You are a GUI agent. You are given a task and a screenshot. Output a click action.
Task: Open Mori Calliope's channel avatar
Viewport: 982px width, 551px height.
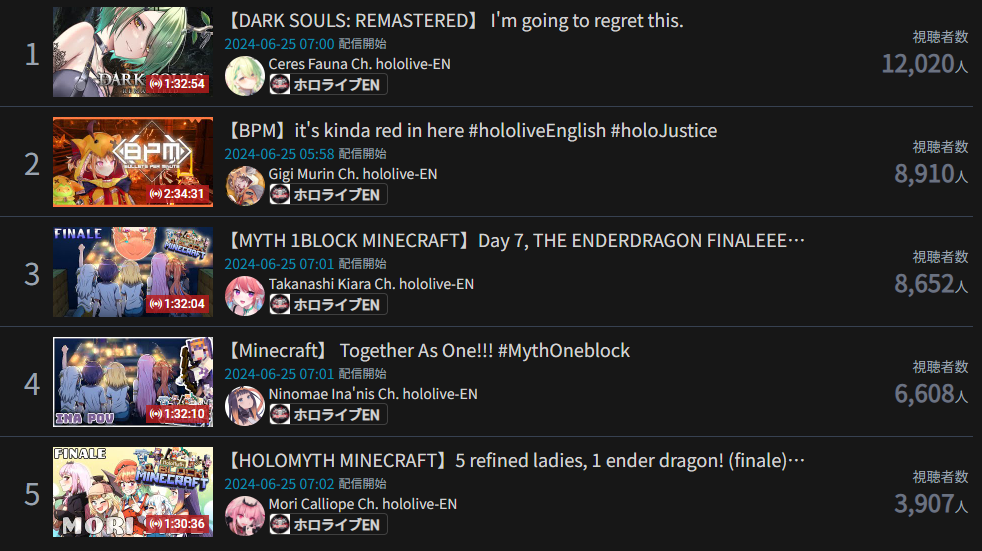(245, 516)
